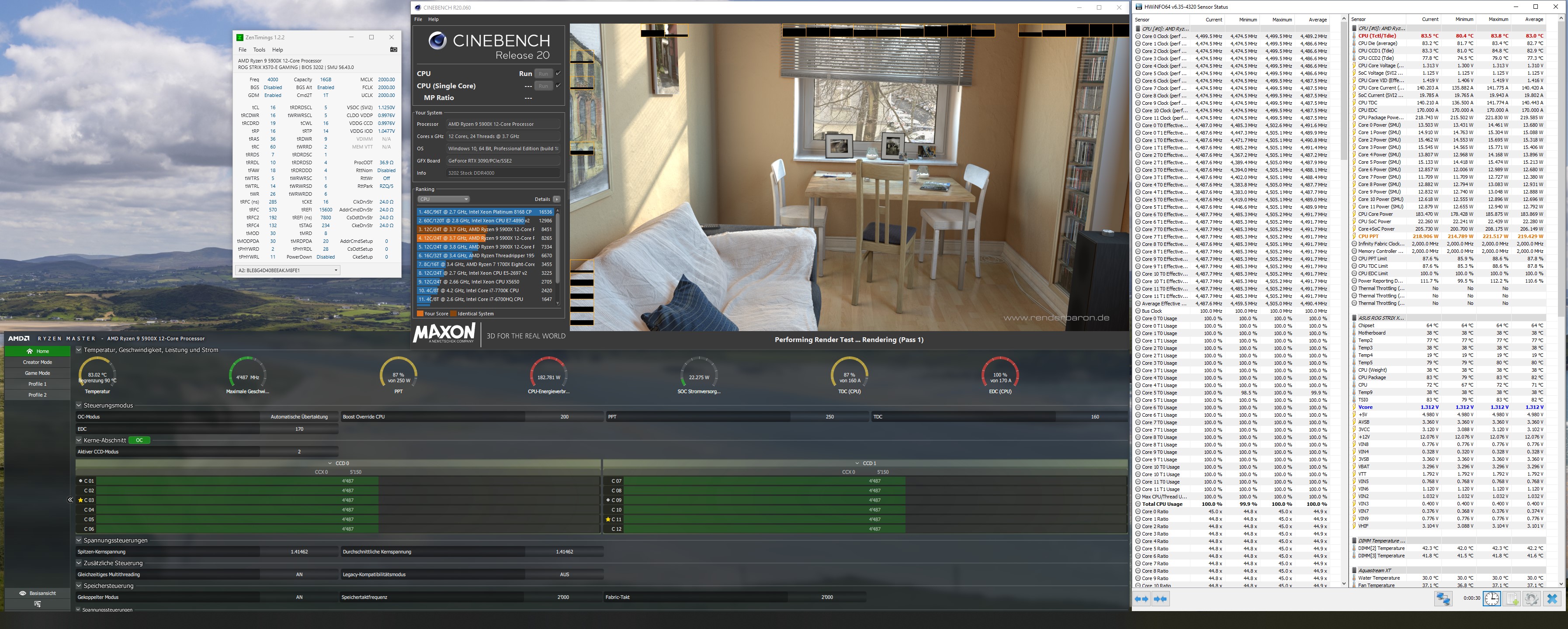
Task: Click the HWiNFO network monitors icon
Action: pos(1443,599)
